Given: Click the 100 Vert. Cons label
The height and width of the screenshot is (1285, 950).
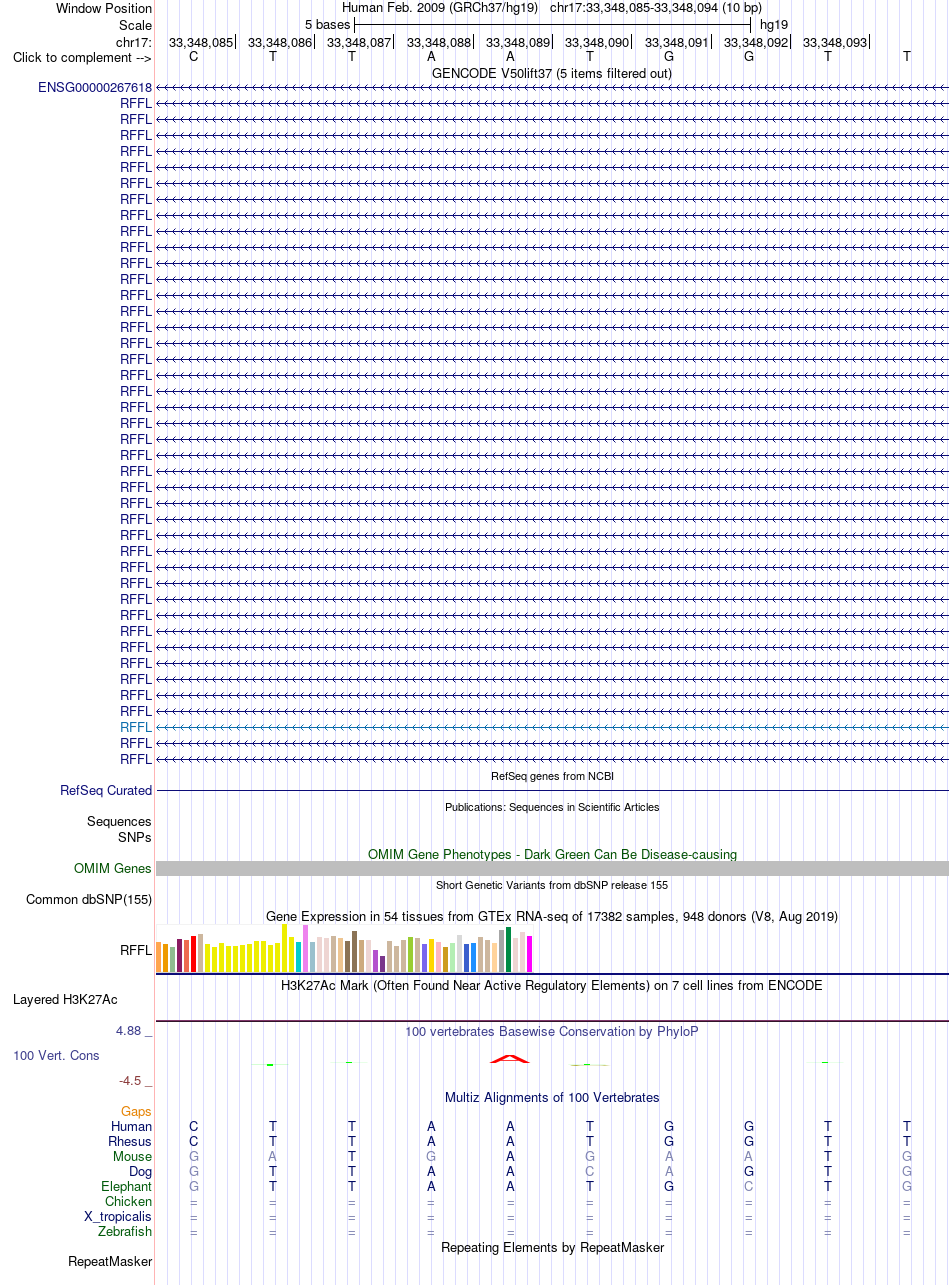Looking at the screenshot, I should [x=56, y=1055].
